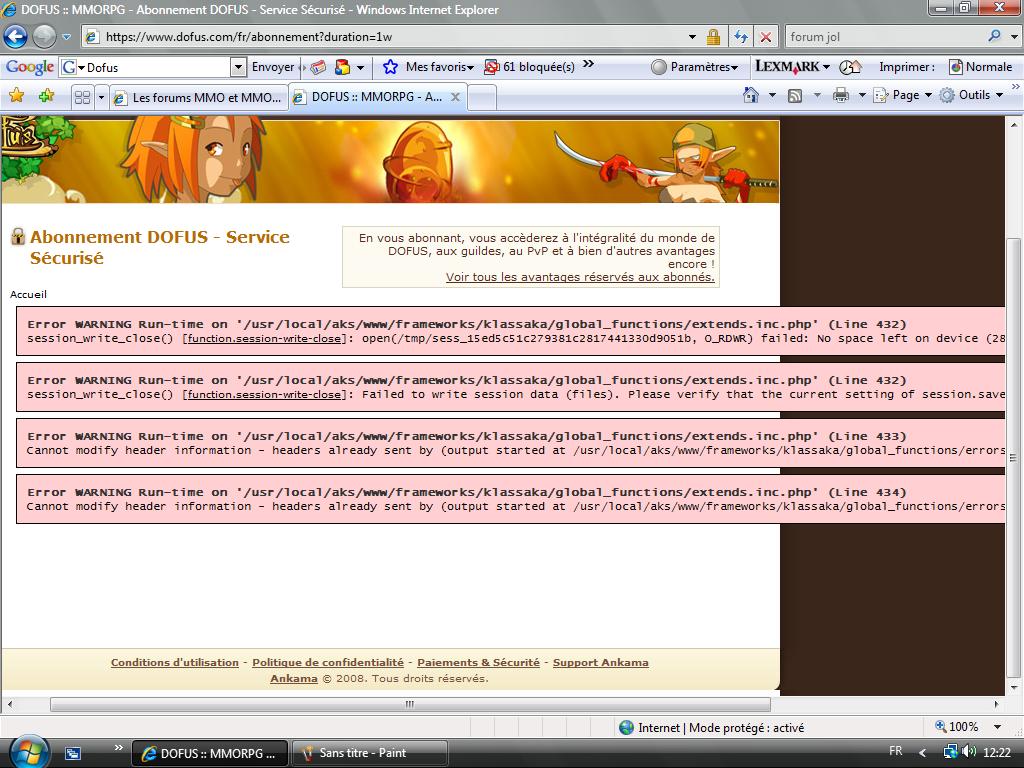Open a new blank tab
Screen dimensions: 1024x768
(x=482, y=97)
